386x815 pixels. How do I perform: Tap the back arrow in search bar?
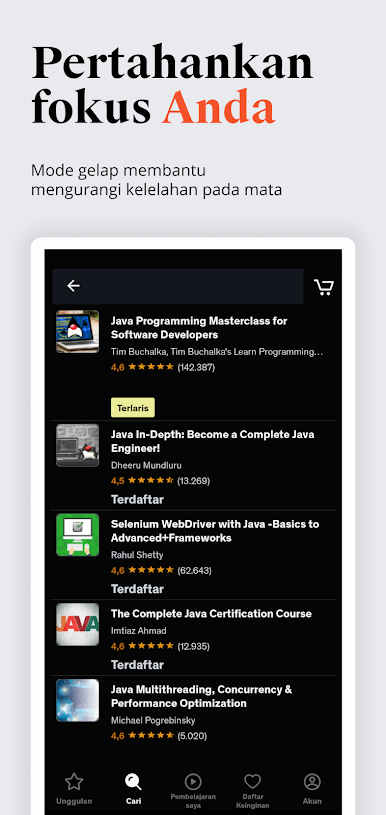click(x=73, y=286)
